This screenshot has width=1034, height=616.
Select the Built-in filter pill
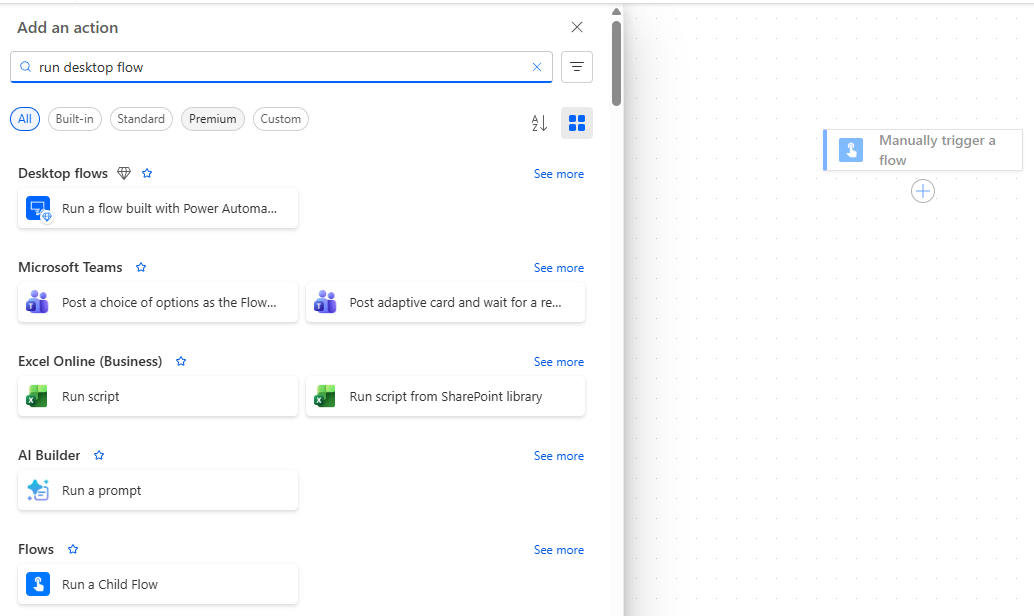pyautogui.click(x=75, y=119)
